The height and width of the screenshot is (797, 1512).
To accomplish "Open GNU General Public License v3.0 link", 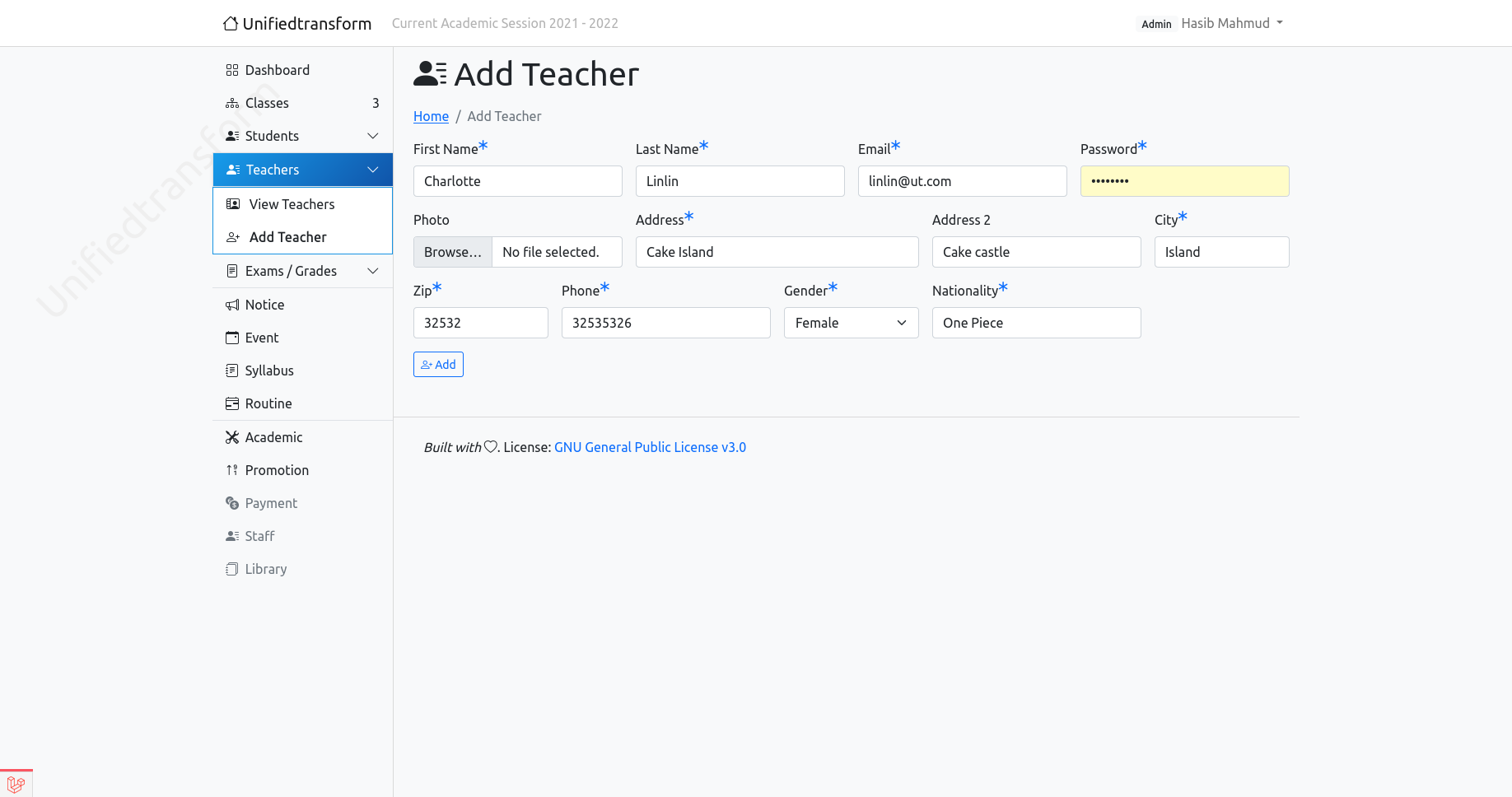I will click(650, 447).
